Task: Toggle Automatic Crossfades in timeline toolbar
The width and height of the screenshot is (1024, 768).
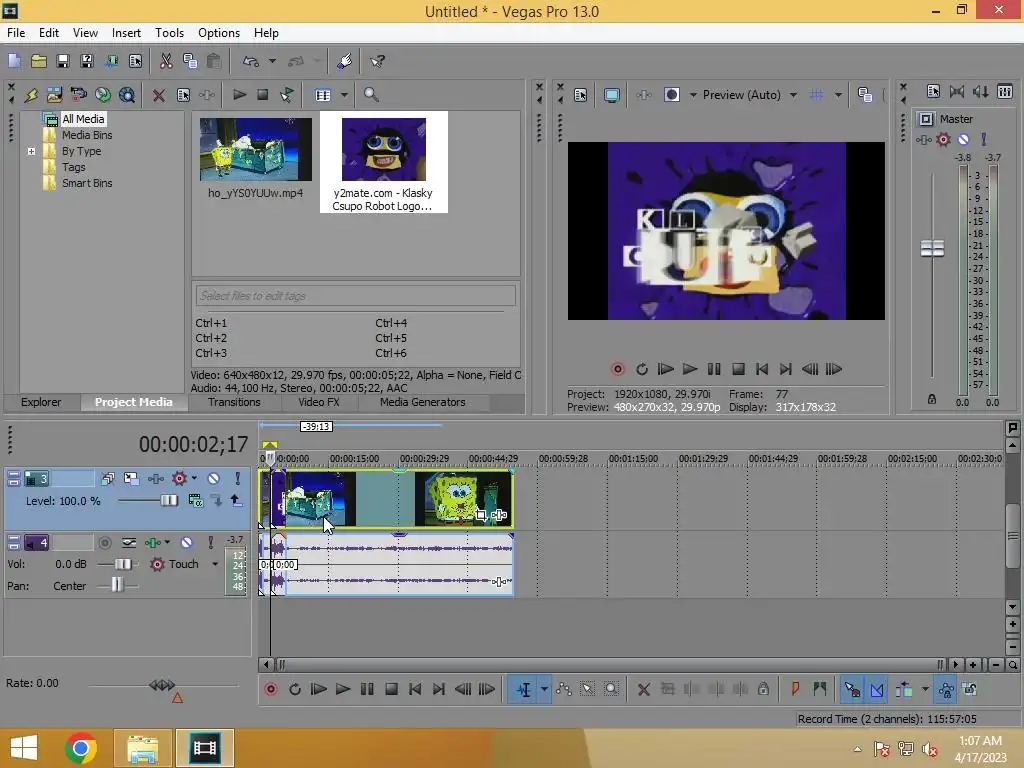Action: coord(876,689)
